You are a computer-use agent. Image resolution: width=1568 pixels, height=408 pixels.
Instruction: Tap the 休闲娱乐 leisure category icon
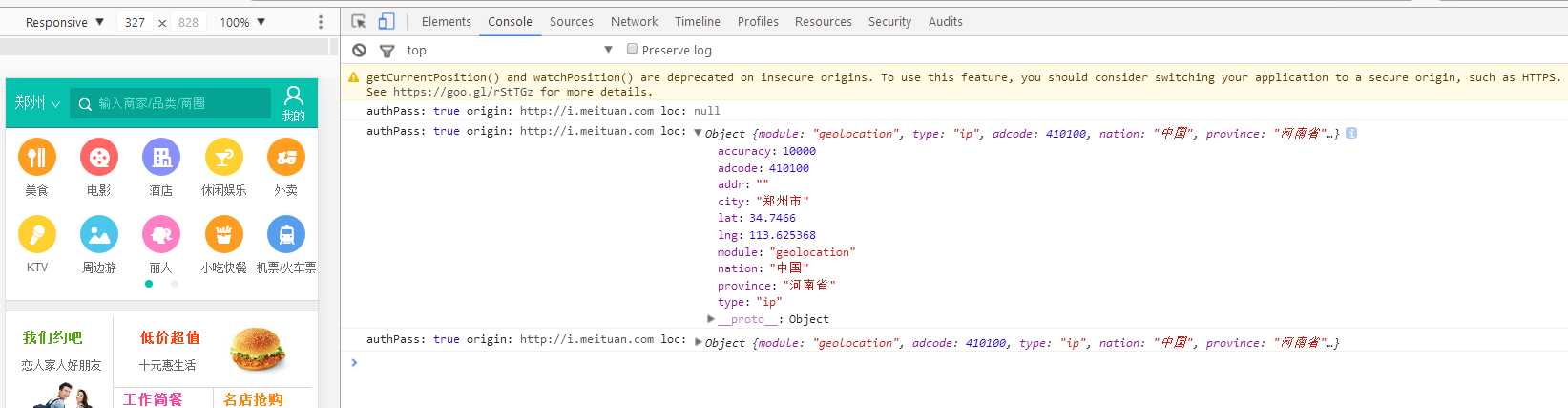tap(223, 158)
